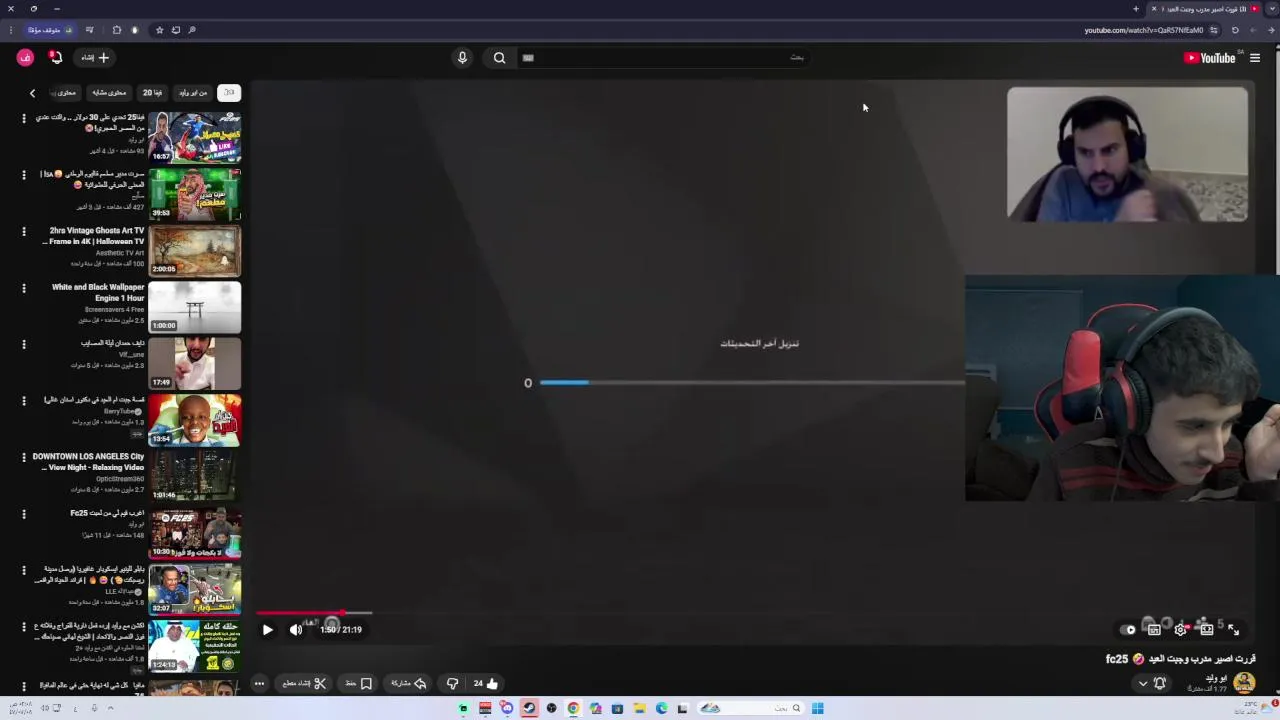Screen dimensions: 1280x720
Task: Dislike the video with thumbs-down
Action: click(452, 684)
